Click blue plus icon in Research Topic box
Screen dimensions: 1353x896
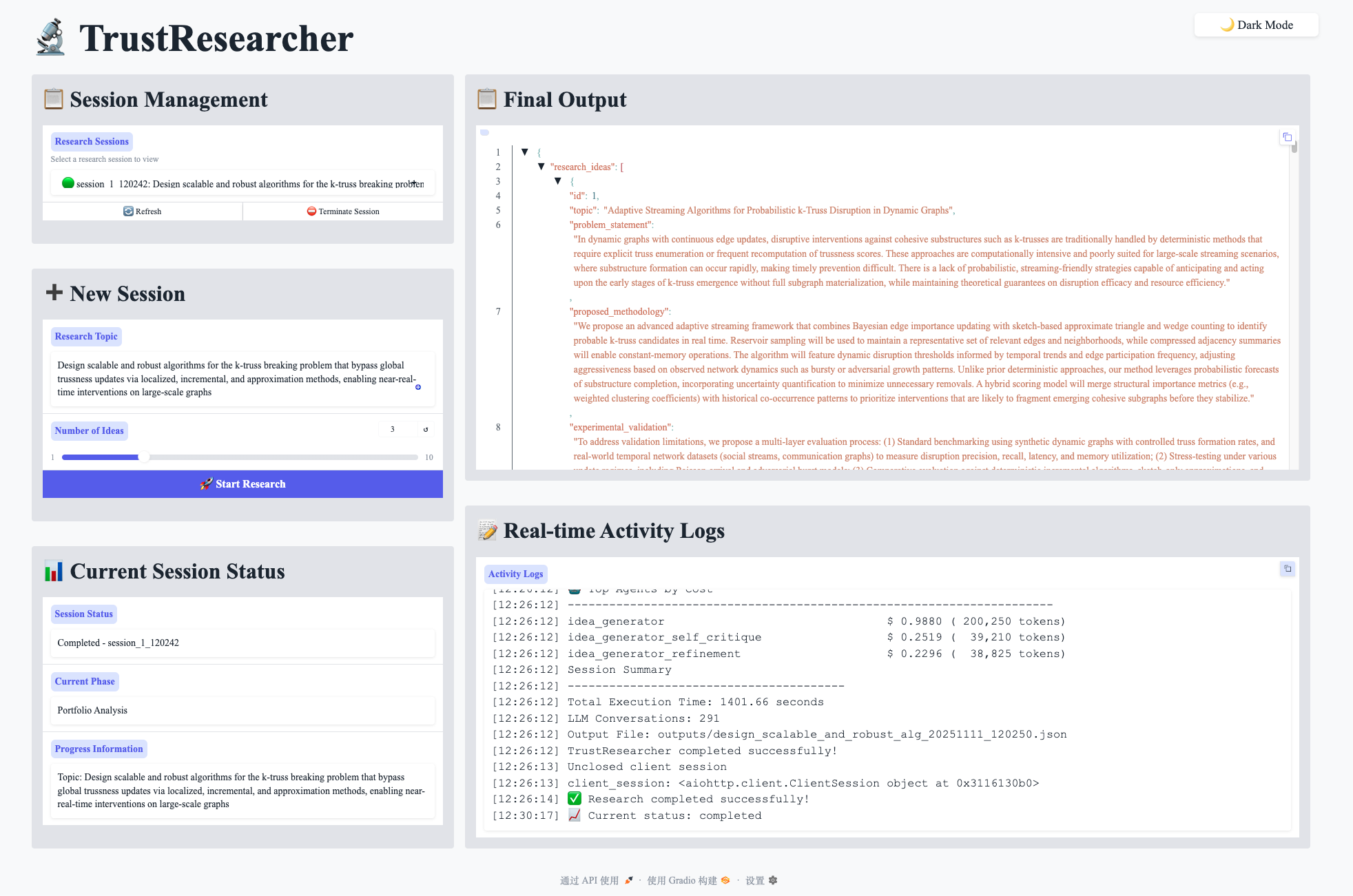pyautogui.click(x=418, y=387)
